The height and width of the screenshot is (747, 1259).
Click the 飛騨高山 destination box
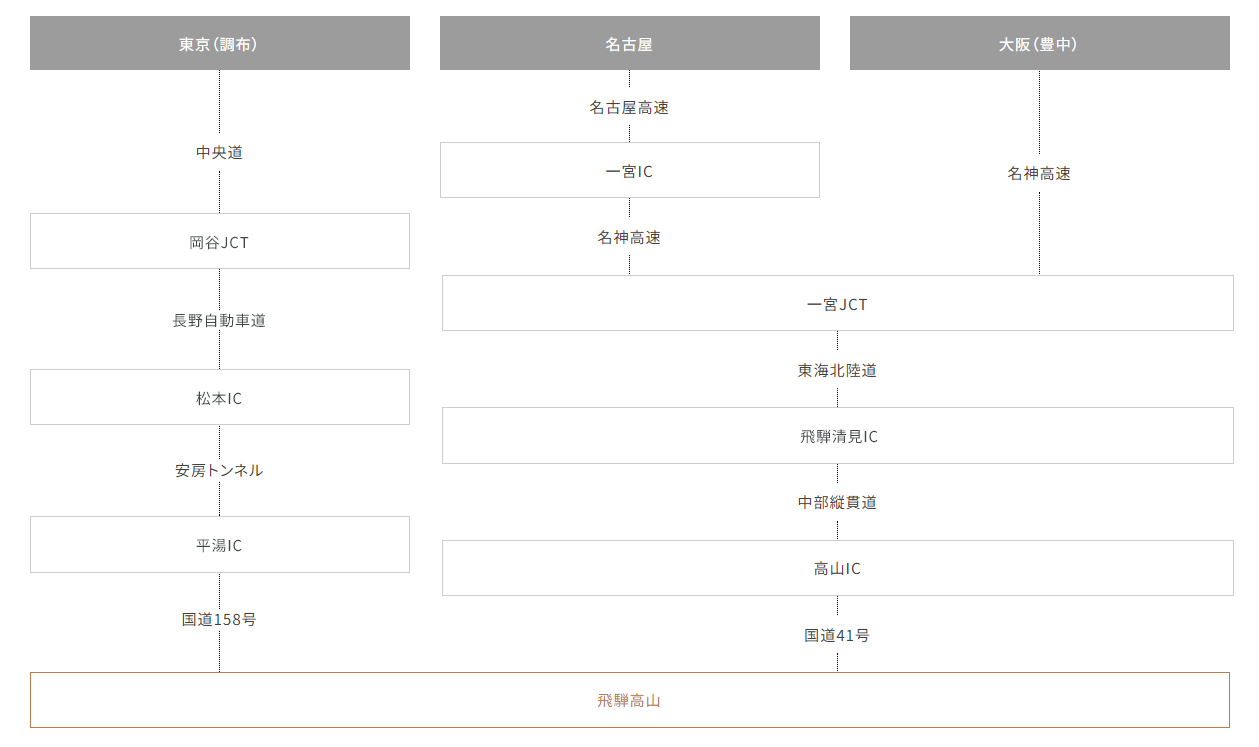coord(629,700)
